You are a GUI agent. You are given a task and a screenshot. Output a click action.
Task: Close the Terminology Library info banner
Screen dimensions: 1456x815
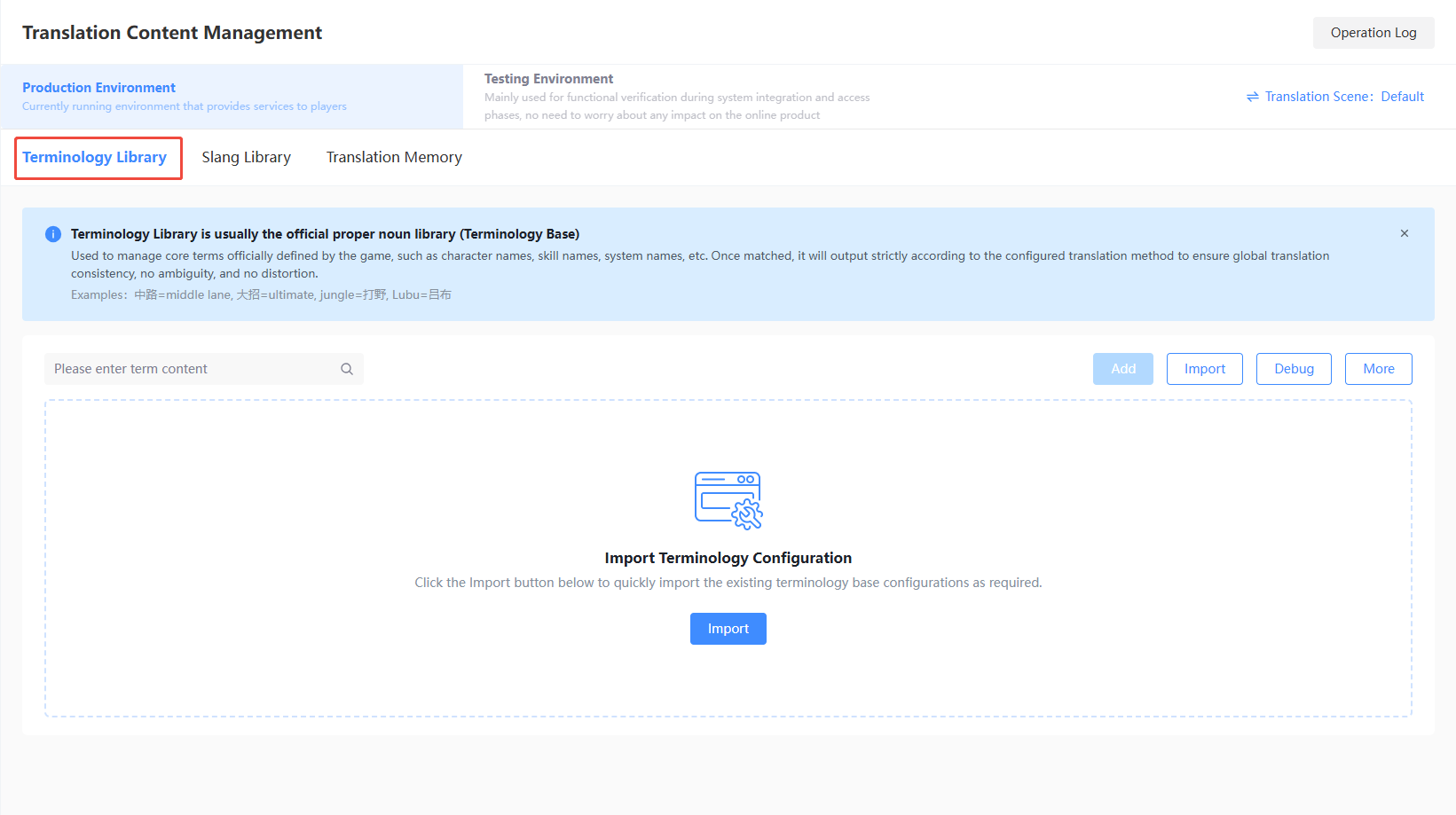pos(1405,233)
